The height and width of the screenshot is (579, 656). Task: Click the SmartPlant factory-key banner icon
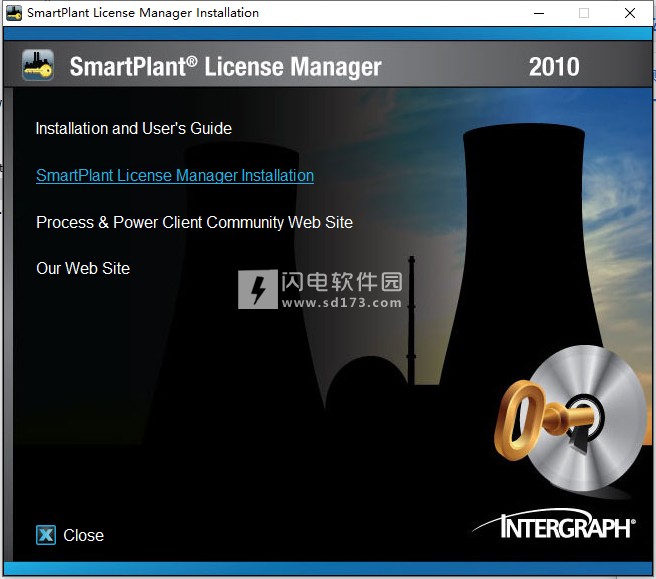pos(38,65)
